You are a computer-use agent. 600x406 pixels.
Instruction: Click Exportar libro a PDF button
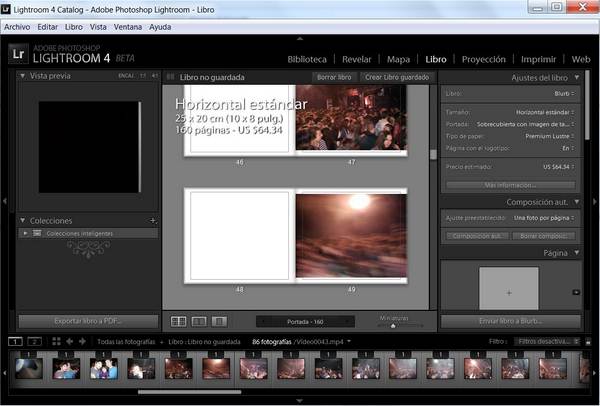88,321
